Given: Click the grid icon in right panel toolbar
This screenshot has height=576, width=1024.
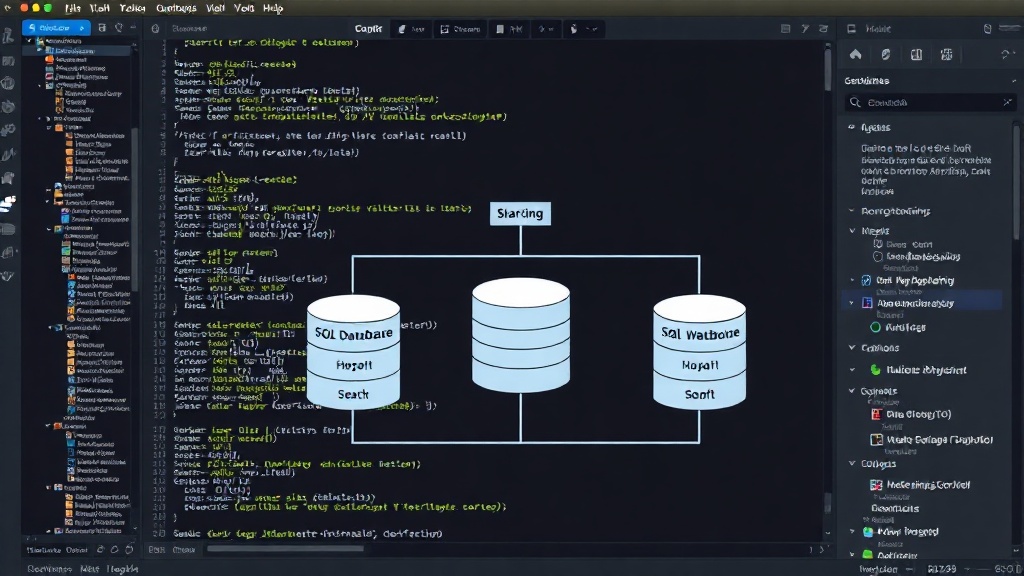Looking at the screenshot, I should point(946,55).
